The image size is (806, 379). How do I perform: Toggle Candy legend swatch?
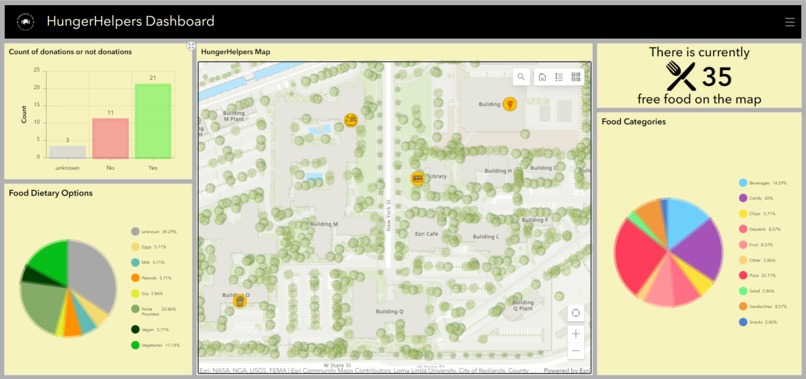coord(743,198)
